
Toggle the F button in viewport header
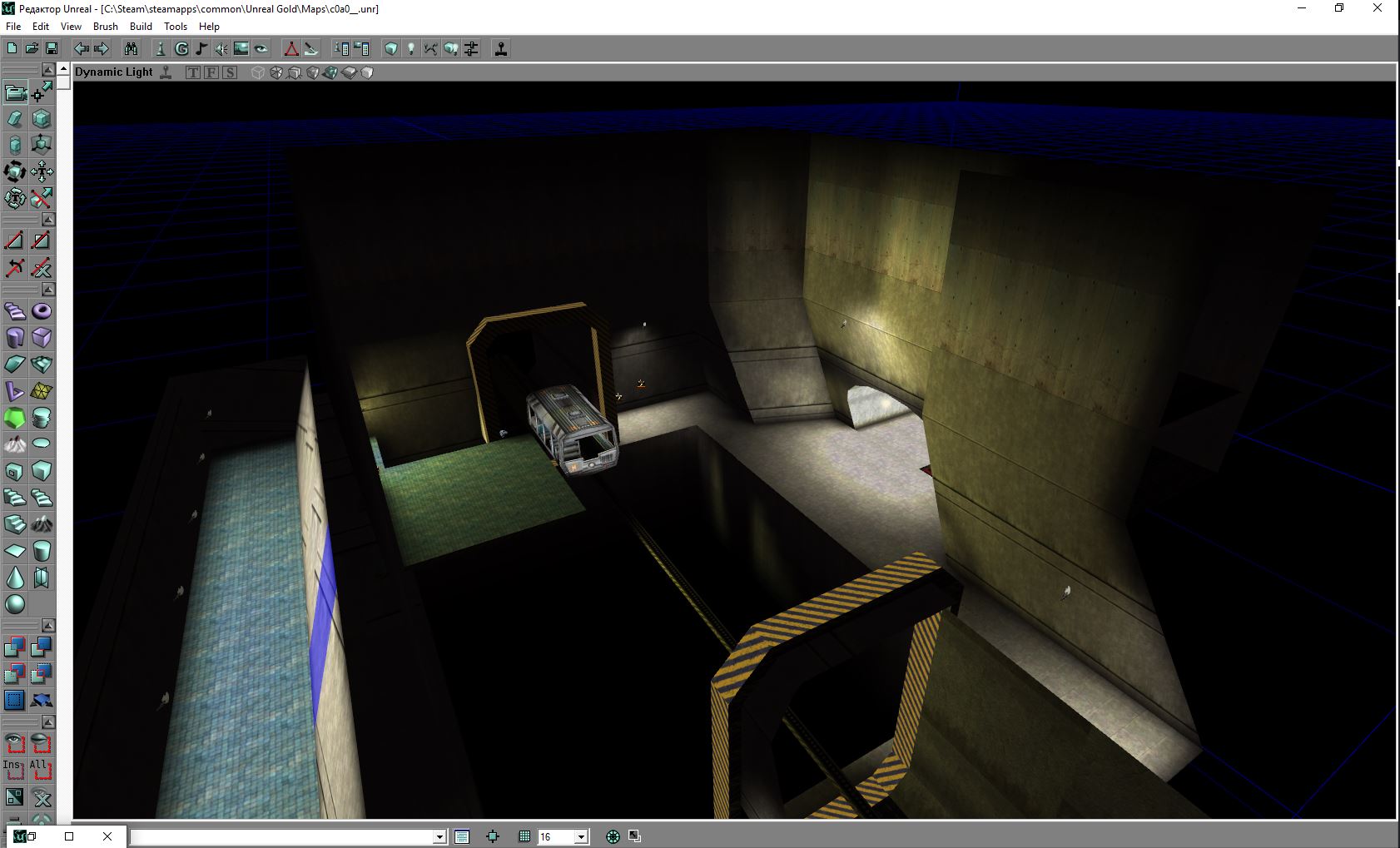(211, 72)
